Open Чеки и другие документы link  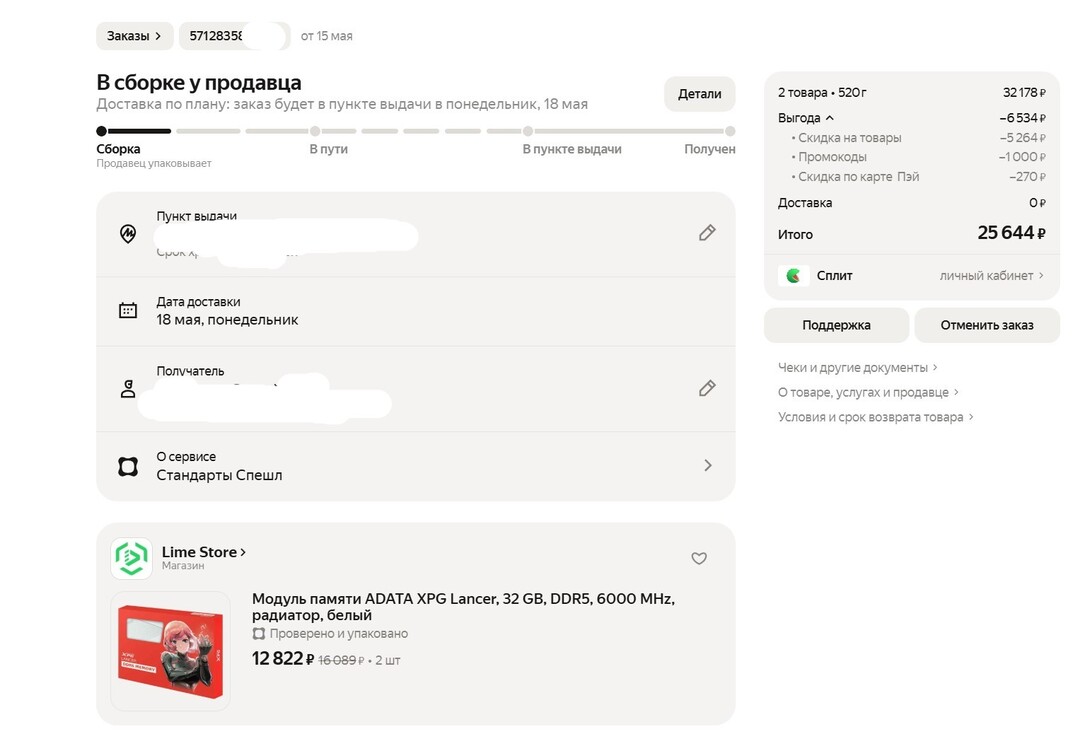tap(858, 368)
